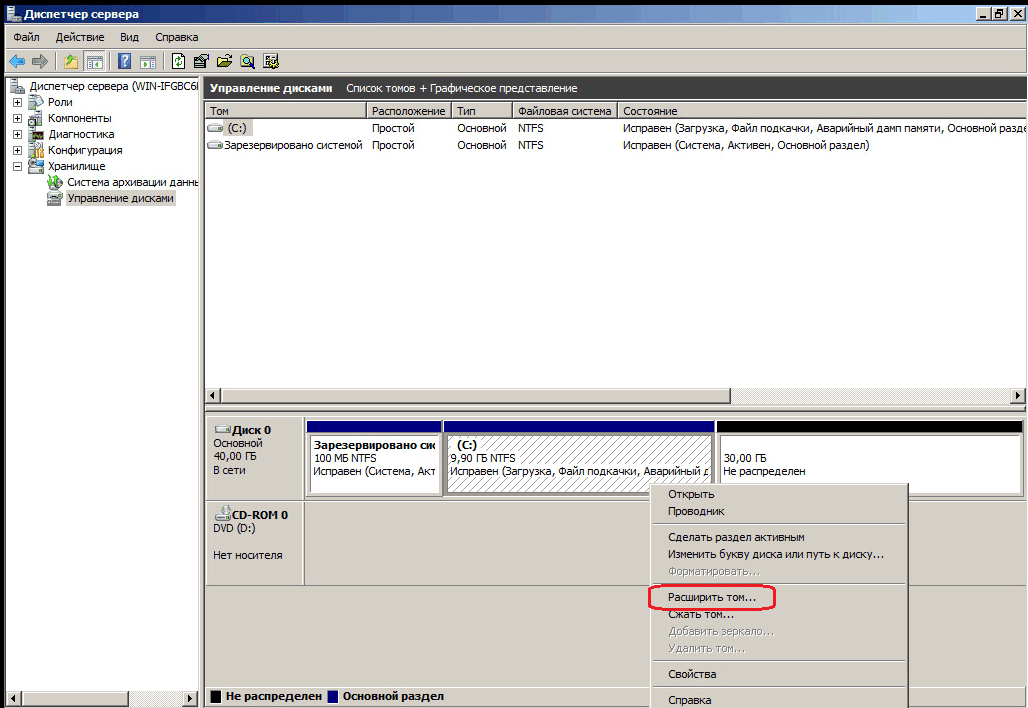Click the CD-ROM 0 drive icon
Image resolution: width=1028 pixels, height=708 pixels.
coord(224,513)
